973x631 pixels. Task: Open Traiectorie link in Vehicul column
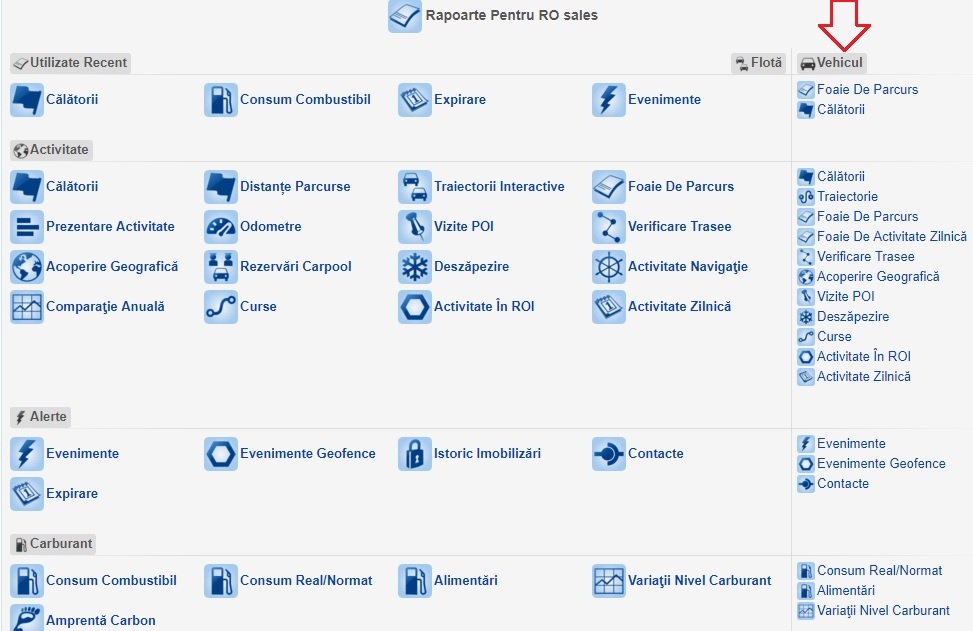pyautogui.click(x=847, y=197)
